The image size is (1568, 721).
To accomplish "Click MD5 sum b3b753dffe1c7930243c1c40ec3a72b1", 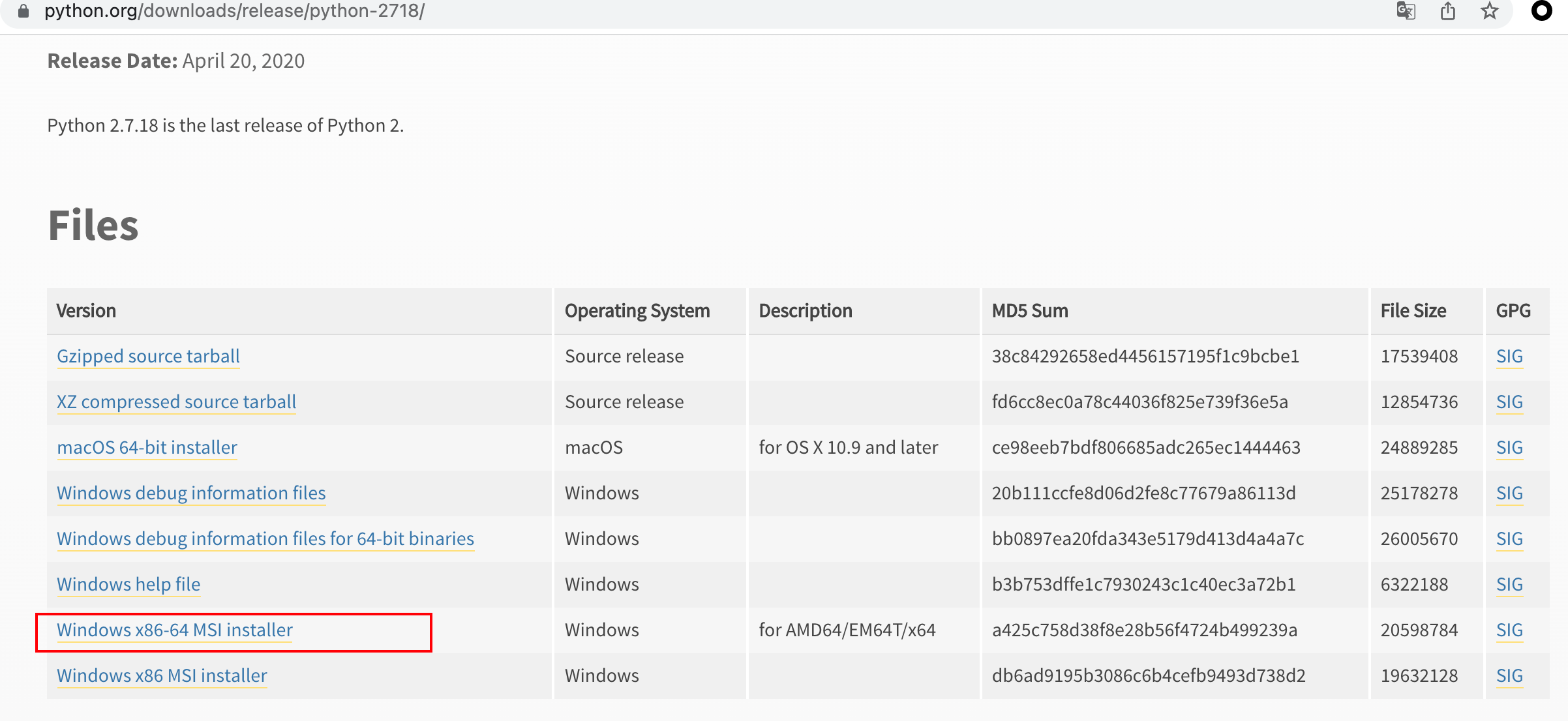I will click(x=1144, y=584).
